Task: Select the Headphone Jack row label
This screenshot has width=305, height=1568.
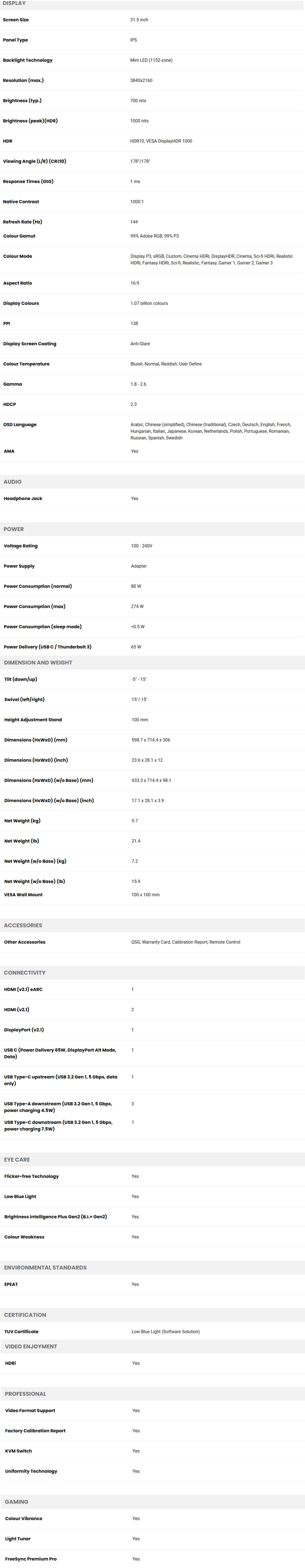Action: click(x=23, y=499)
